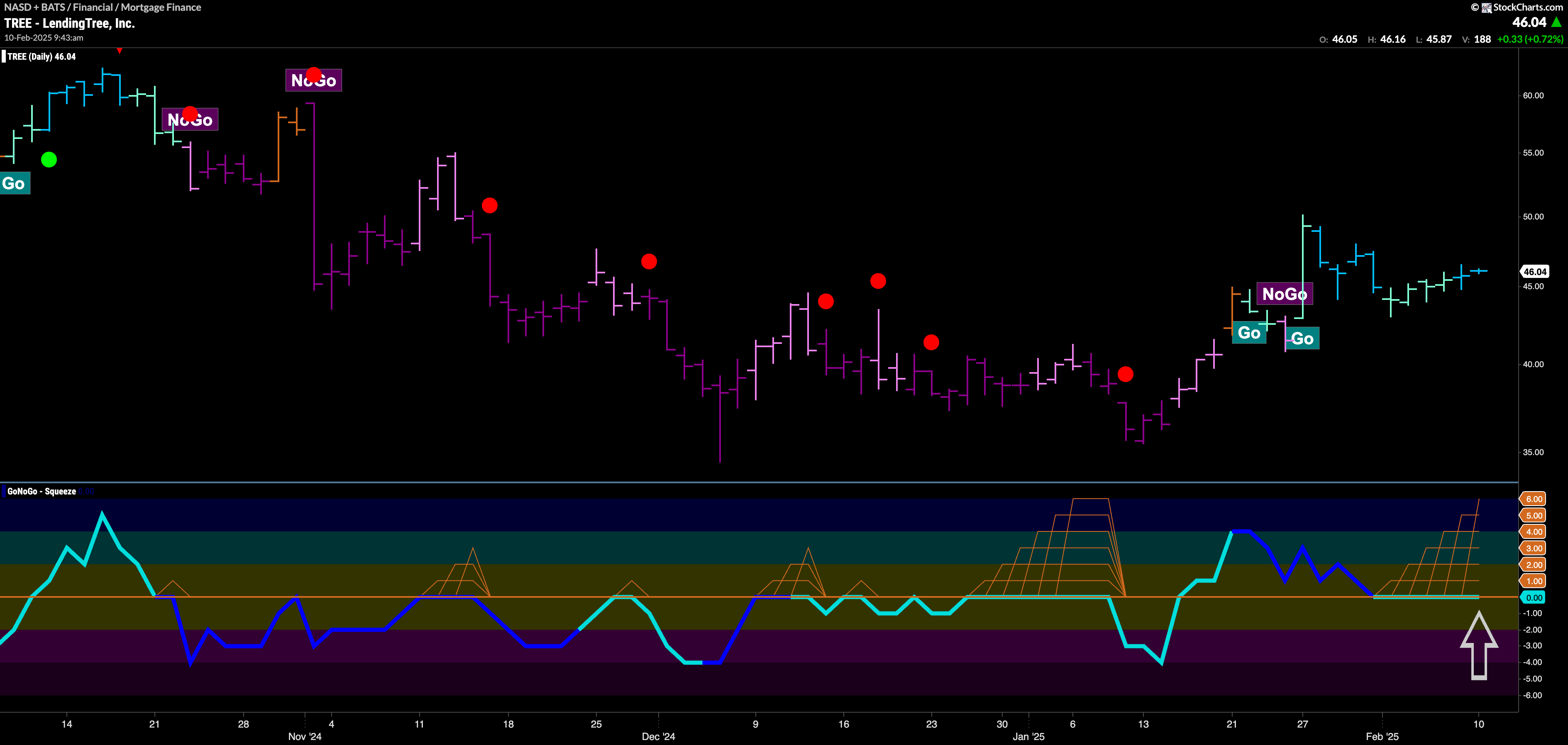Click the '+0.33 (+0.72%)' change value
The width and height of the screenshot is (1568, 745).
point(1530,39)
